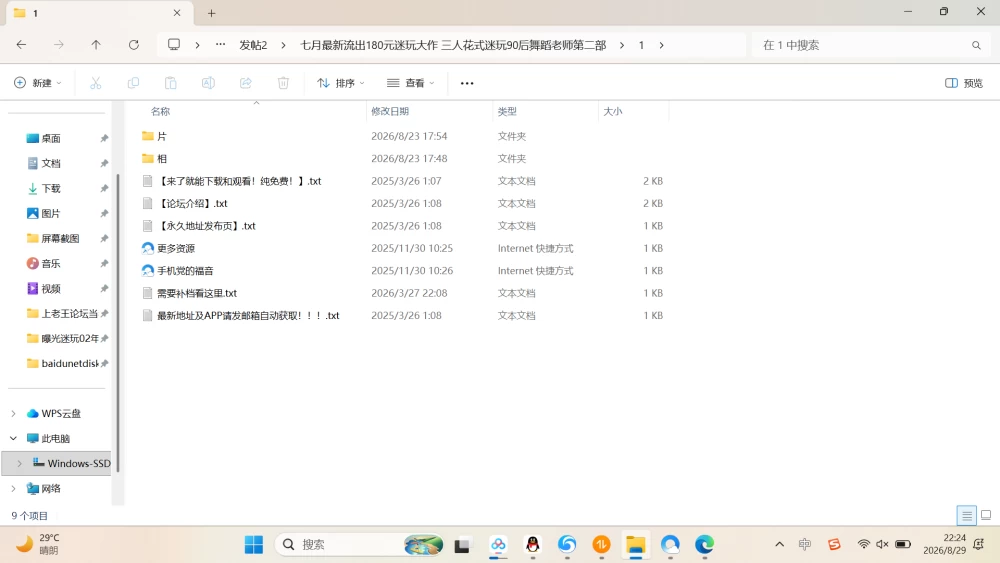Image resolution: width=1000 pixels, height=563 pixels.
Task: Open the Windows Start menu
Action: (254, 545)
